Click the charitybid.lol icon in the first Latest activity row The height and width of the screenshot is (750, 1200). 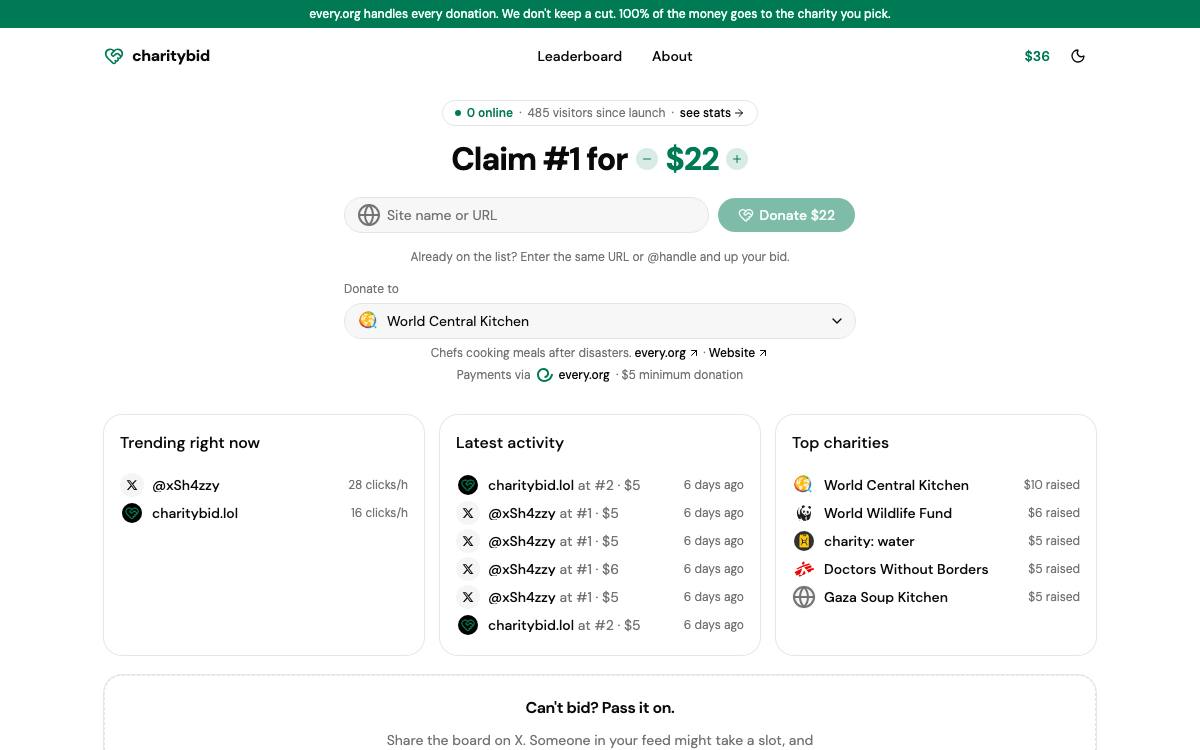pos(468,485)
